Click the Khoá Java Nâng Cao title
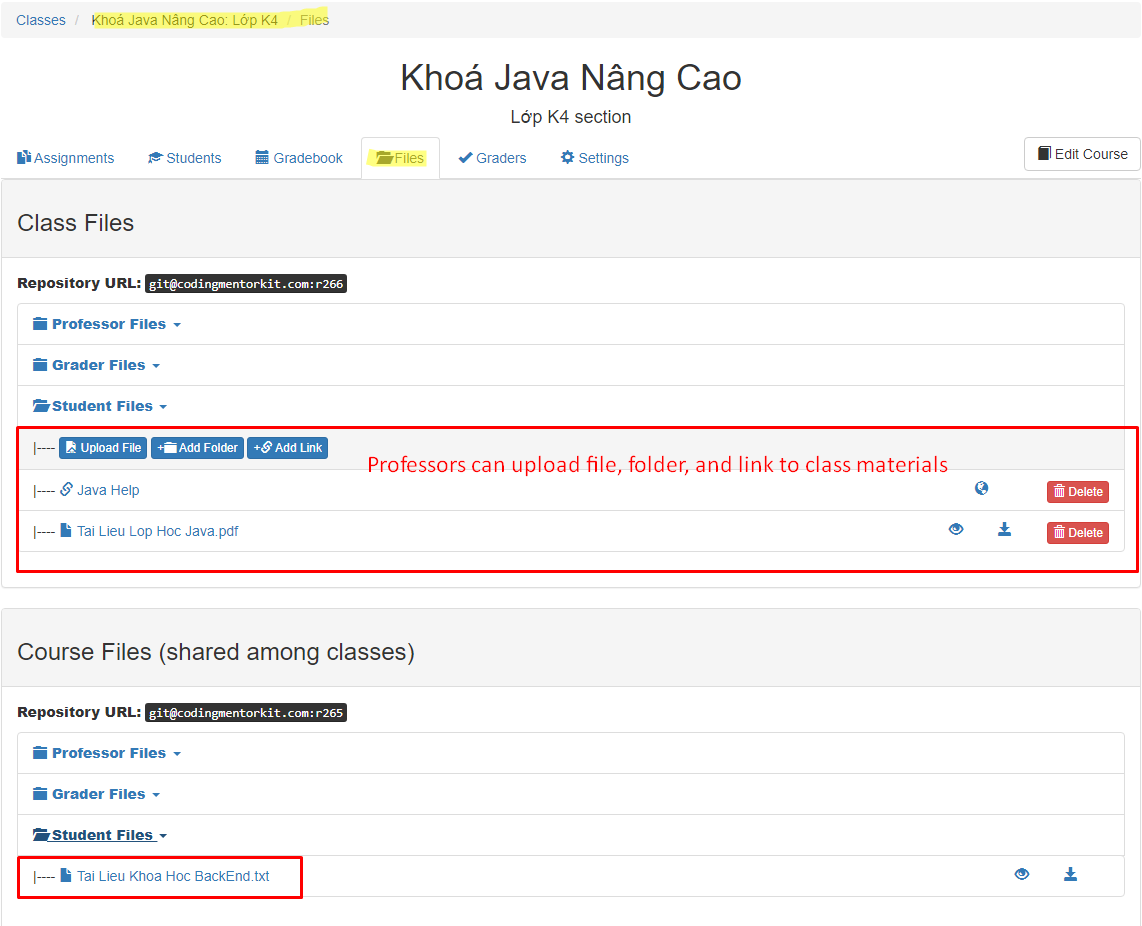The height and width of the screenshot is (926, 1142). point(571,78)
